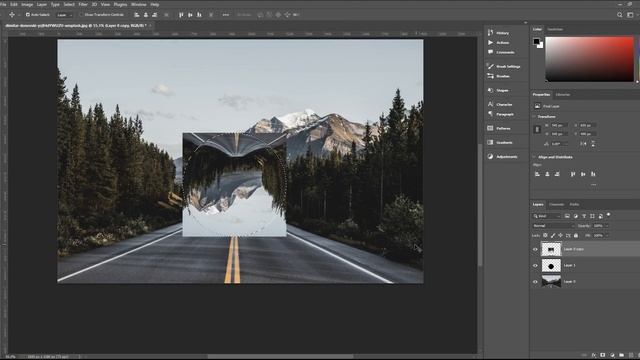Toggle visibility of Layer 0

point(535,282)
